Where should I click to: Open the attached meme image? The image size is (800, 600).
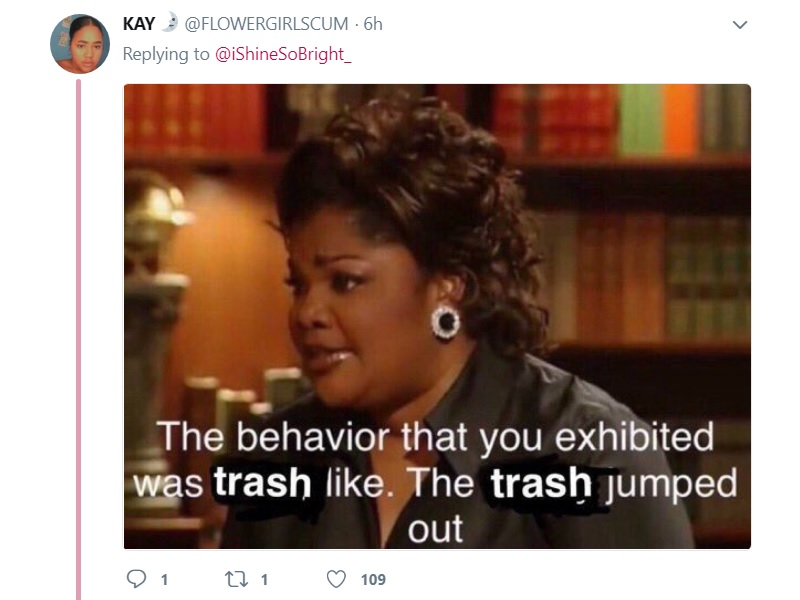click(x=437, y=316)
